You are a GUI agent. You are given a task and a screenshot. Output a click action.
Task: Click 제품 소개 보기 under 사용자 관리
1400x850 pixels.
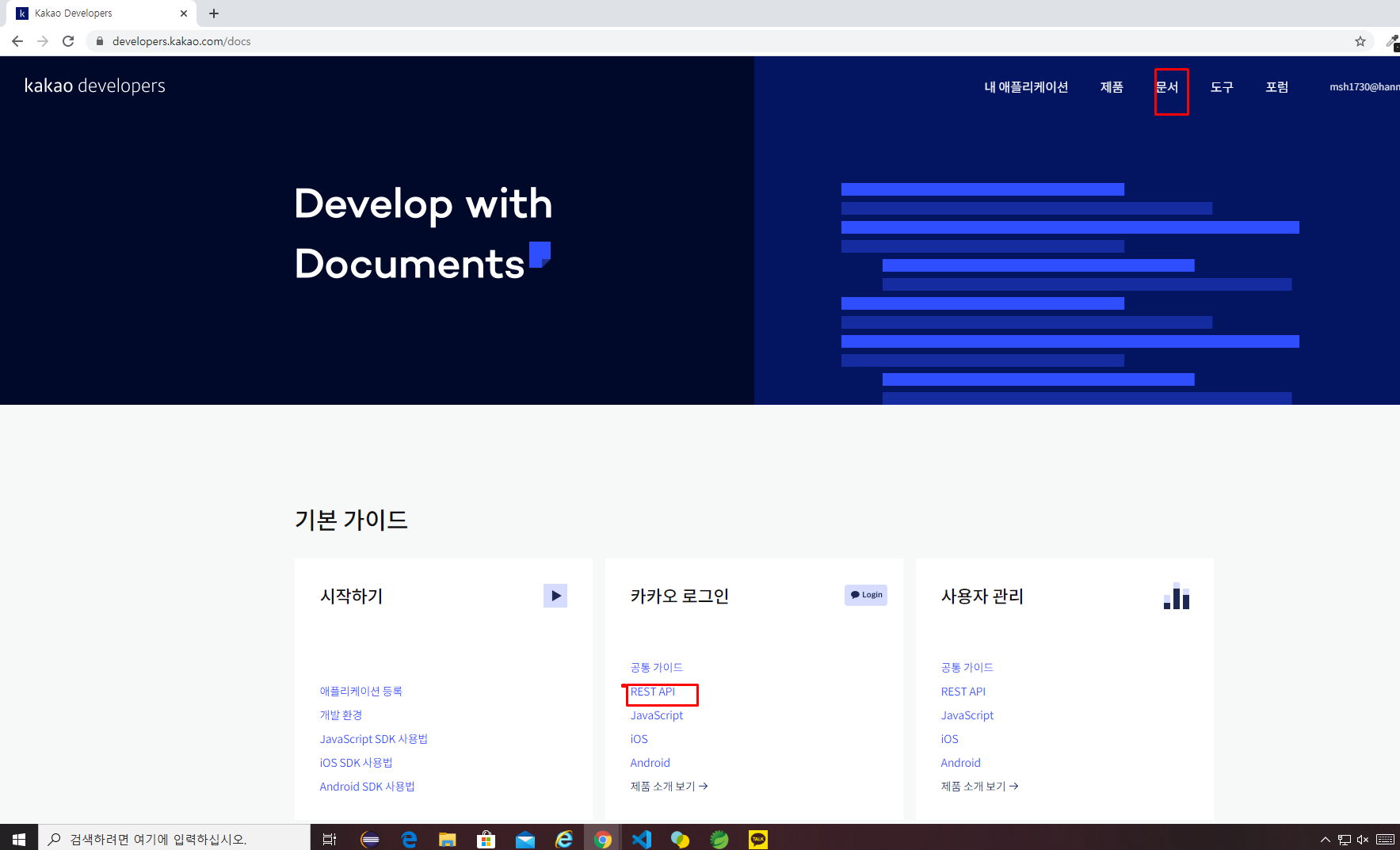coord(979,787)
